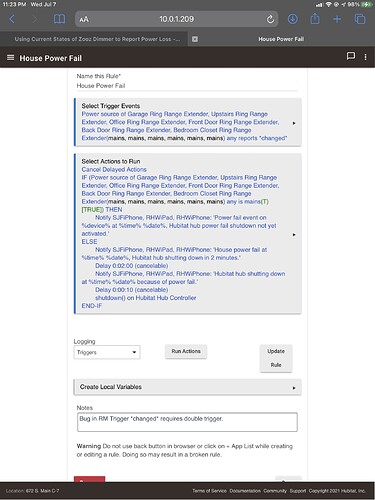375x500 pixels.
Task: Show all Safari tabs overview icon
Action: 360,19
